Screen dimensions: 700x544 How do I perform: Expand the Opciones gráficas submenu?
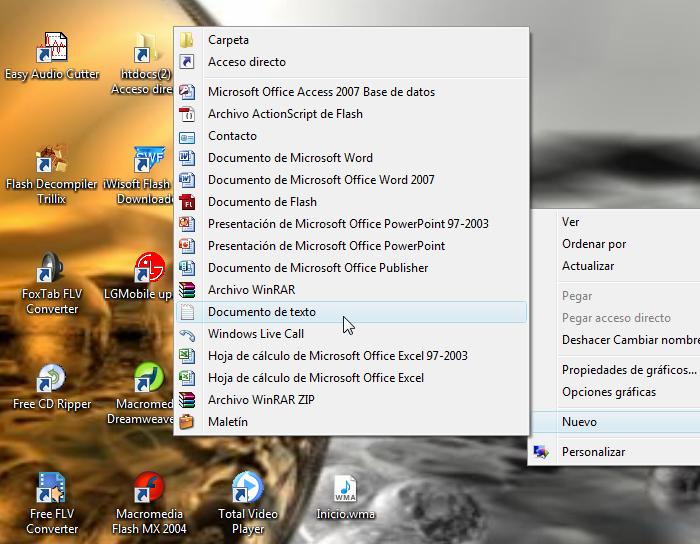tap(615, 392)
